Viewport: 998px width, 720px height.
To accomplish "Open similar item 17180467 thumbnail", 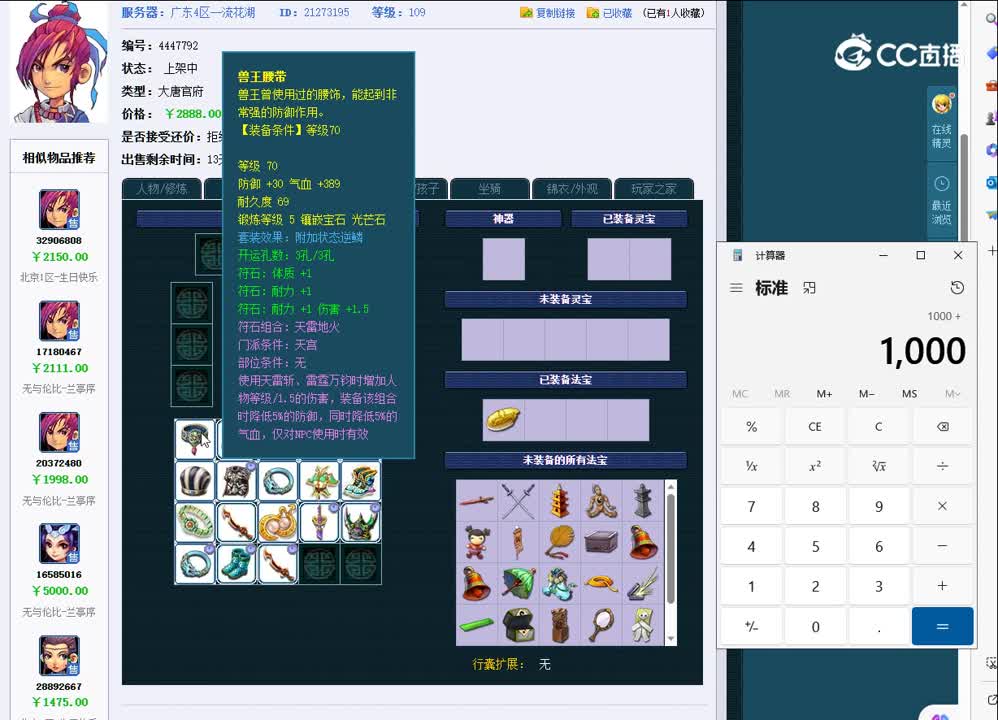I will pyautogui.click(x=59, y=321).
